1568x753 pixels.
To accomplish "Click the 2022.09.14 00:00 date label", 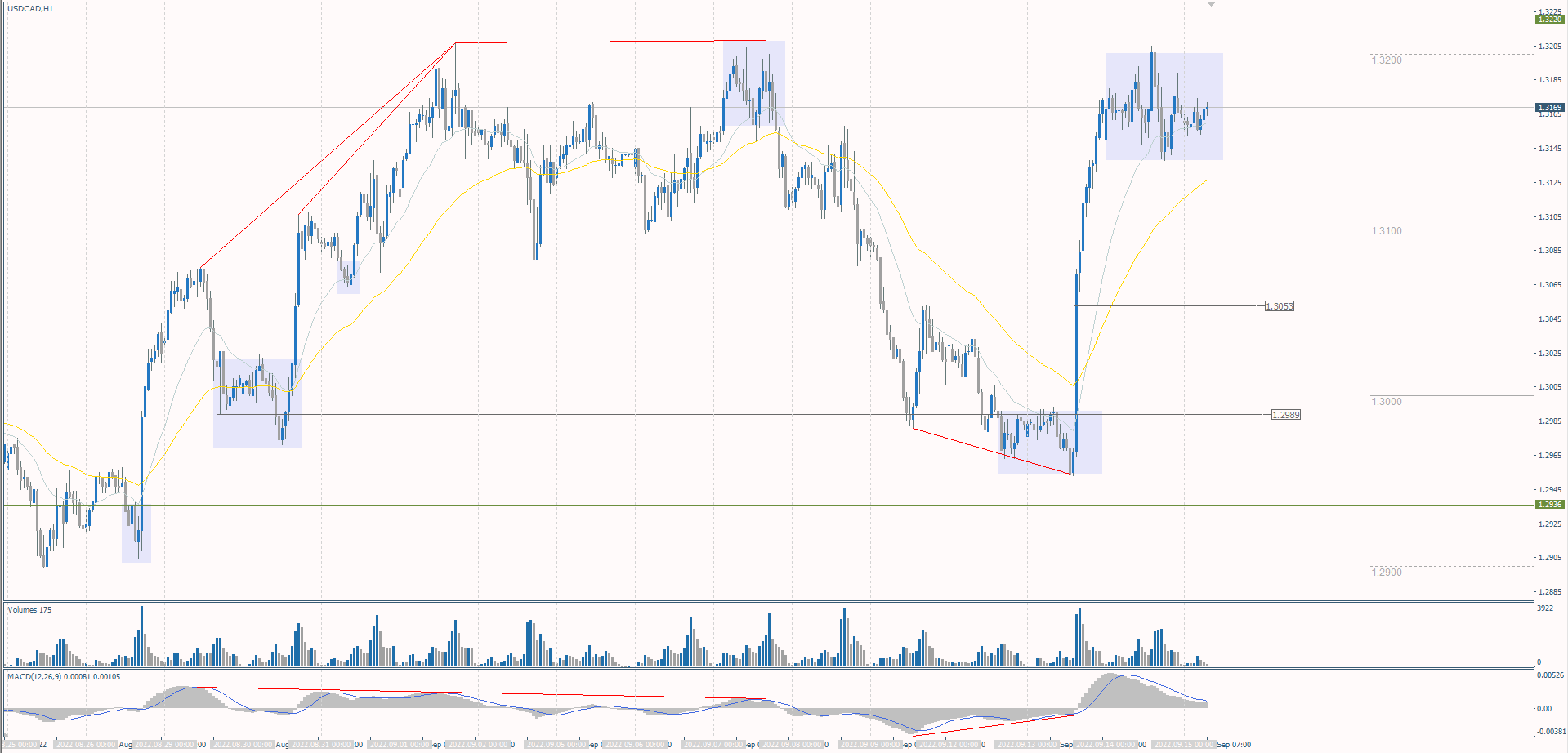I will [x=1106, y=745].
